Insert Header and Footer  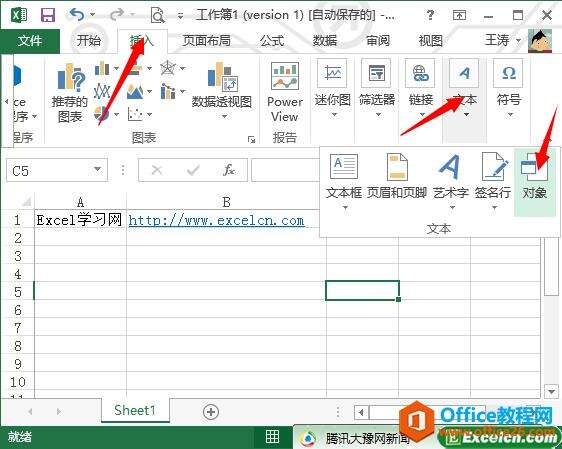click(397, 176)
